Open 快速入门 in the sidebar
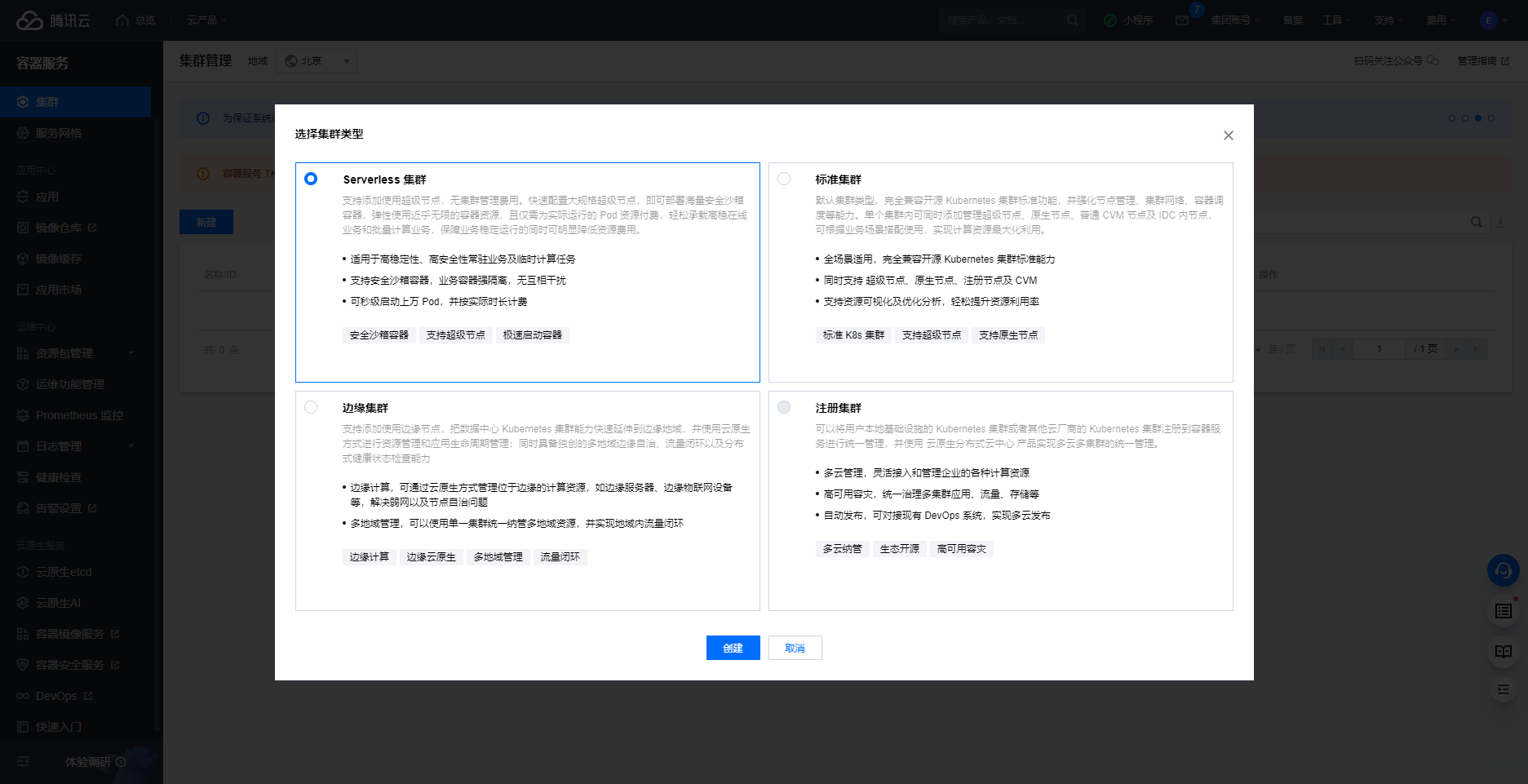The width and height of the screenshot is (1528, 784). pyautogui.click(x=75, y=727)
